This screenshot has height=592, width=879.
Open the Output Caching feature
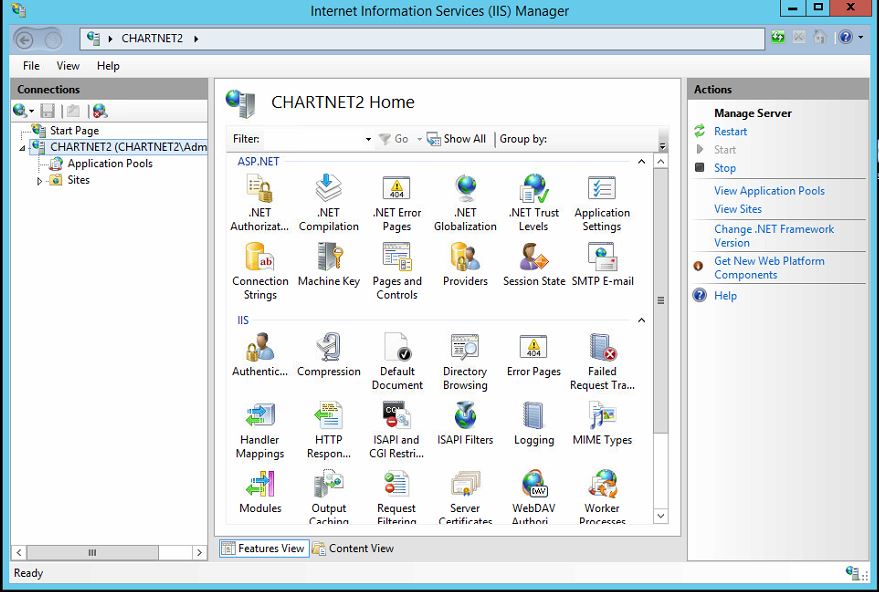(x=329, y=497)
